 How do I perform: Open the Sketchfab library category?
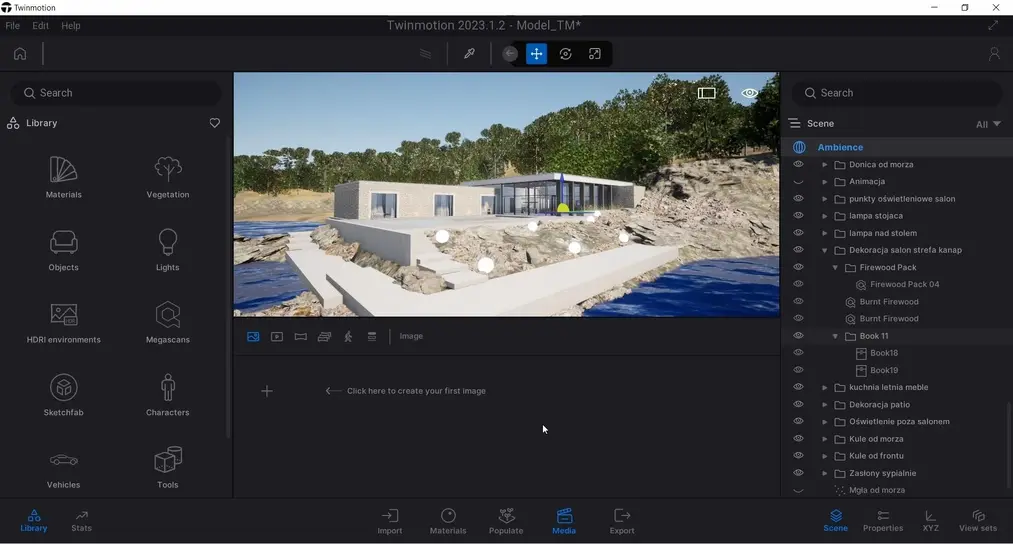click(63, 395)
